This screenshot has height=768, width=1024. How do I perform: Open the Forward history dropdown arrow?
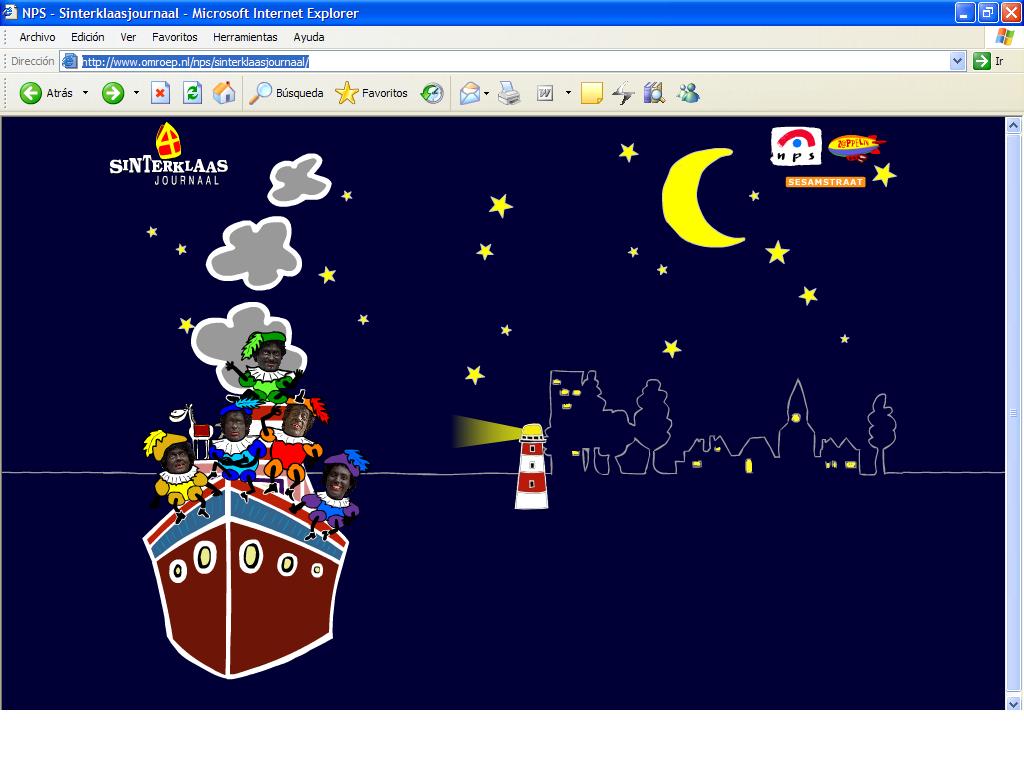click(136, 93)
